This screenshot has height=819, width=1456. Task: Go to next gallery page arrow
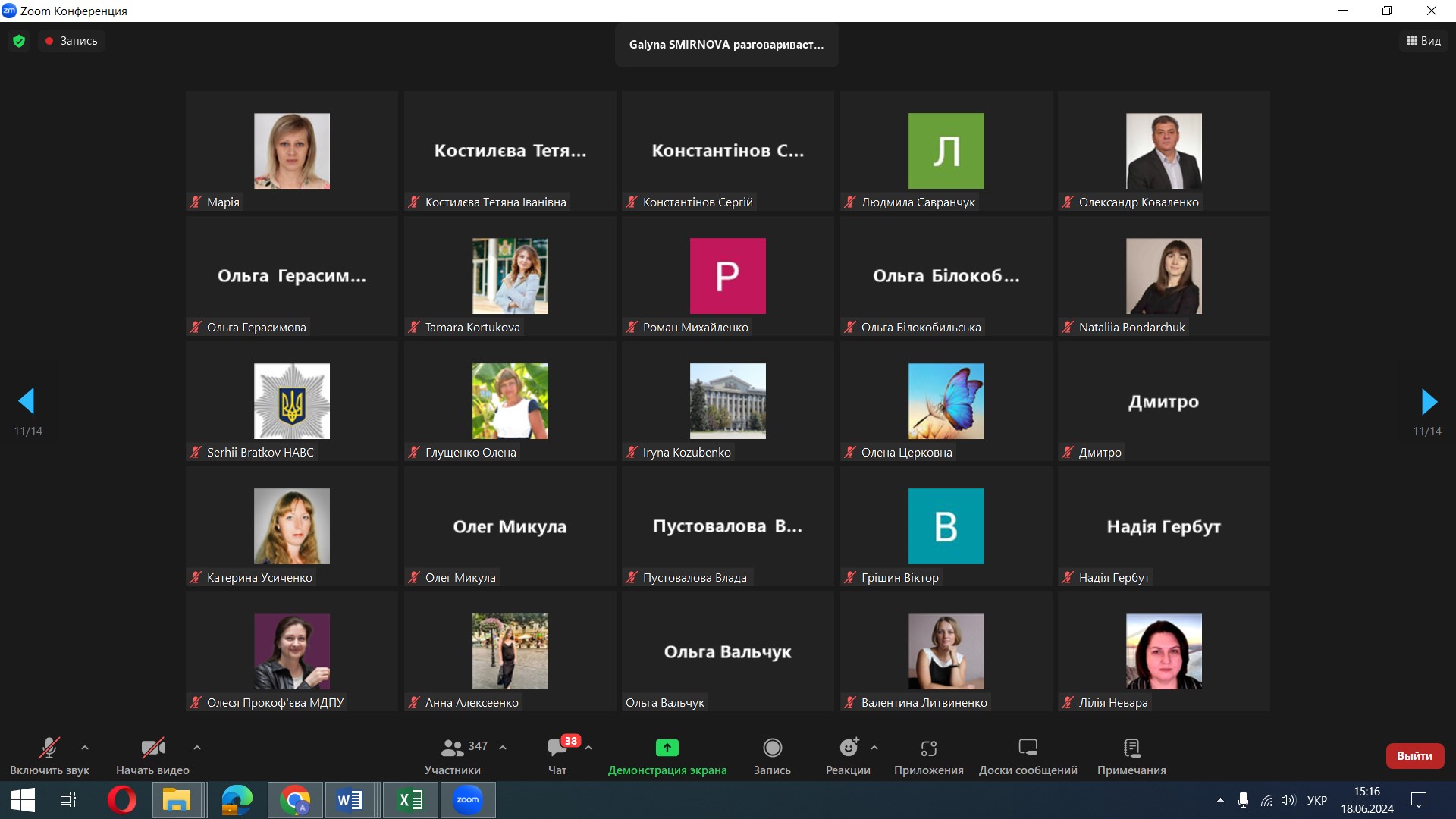pos(1429,401)
